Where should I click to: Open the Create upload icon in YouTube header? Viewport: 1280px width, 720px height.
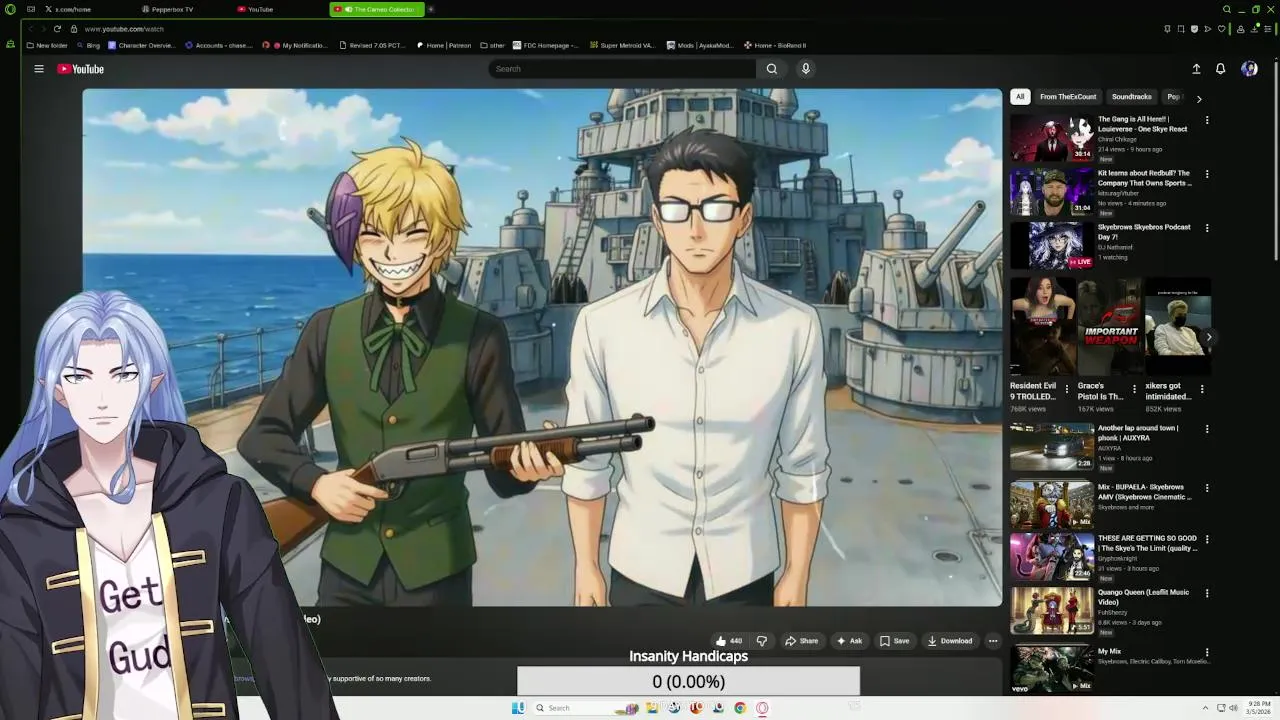point(1196,69)
